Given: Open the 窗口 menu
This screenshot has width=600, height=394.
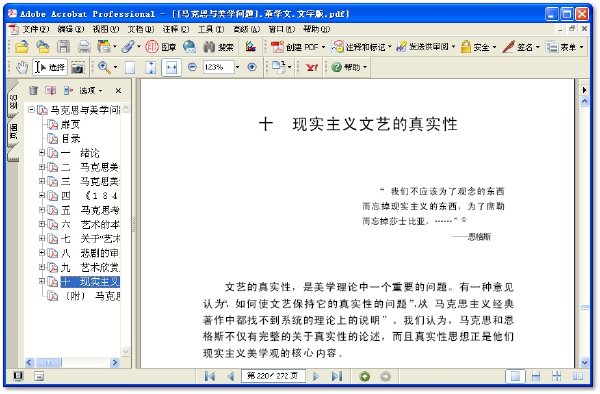Looking at the screenshot, I should pyautogui.click(x=282, y=29).
